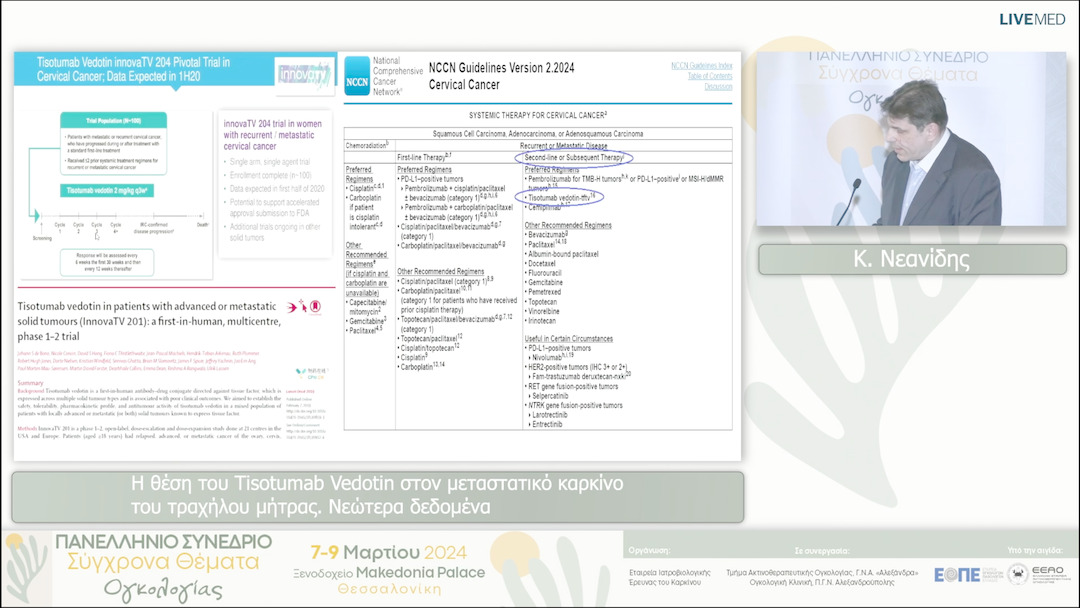Viewport: 1080px width, 608px height.
Task: Click the LIVEMED logo in the corner
Action: click(1032, 19)
